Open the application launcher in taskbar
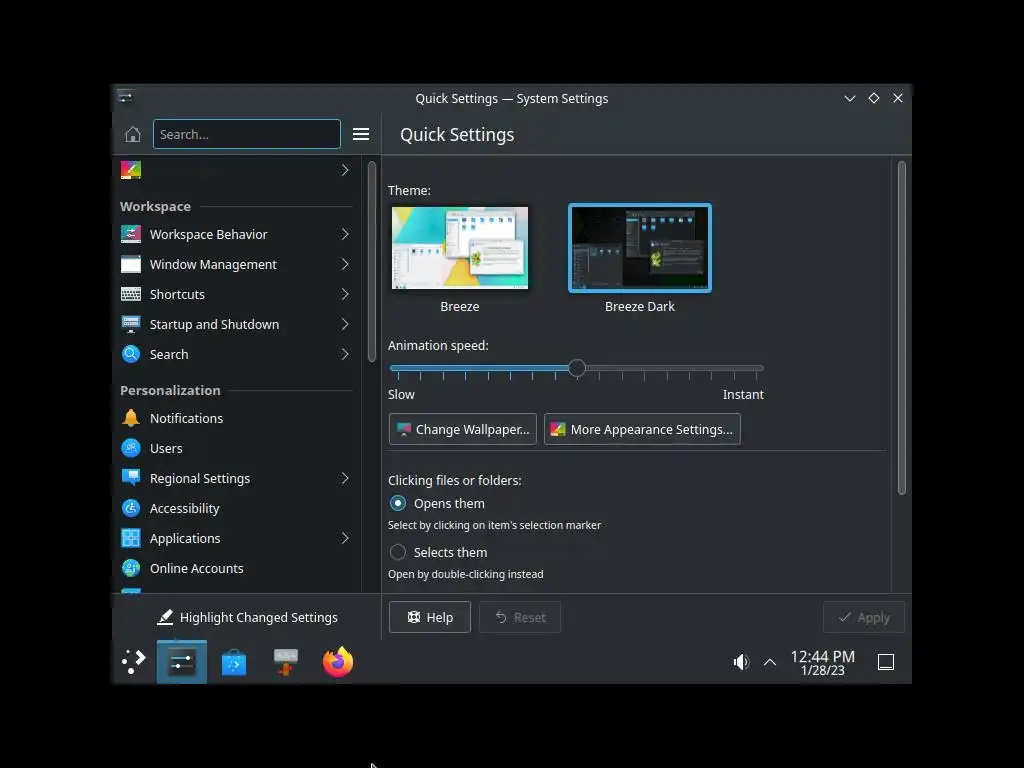The height and width of the screenshot is (768, 1024). 133,662
